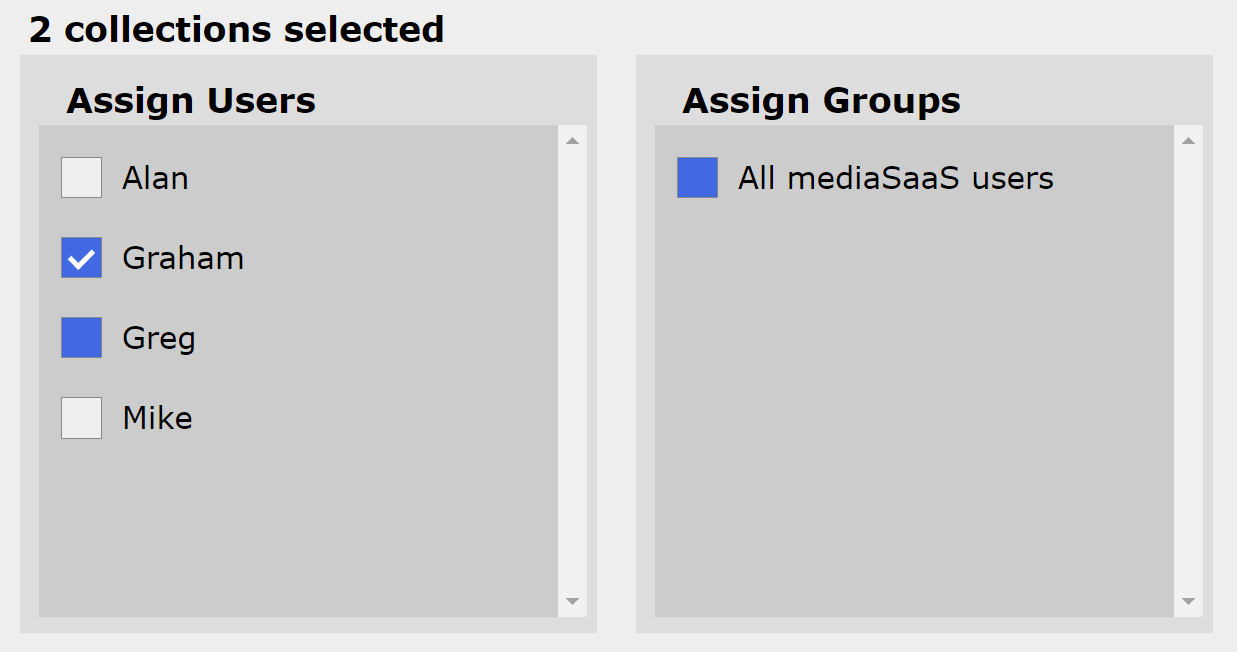Toggle the Greg user checkbox
Screen dimensions: 1237x652
click(81, 338)
